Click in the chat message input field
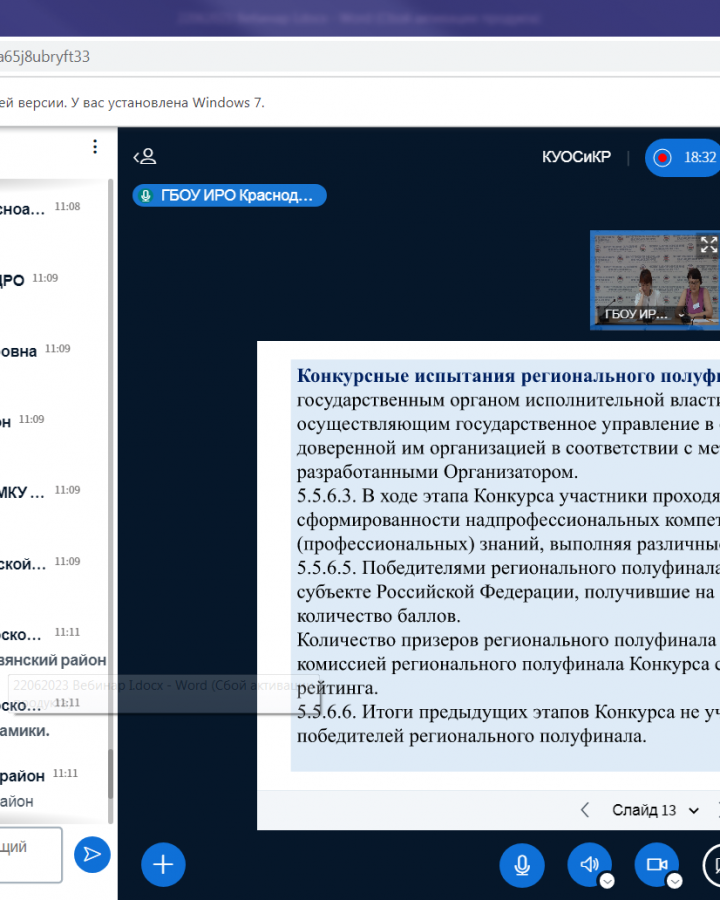 tap(28, 854)
